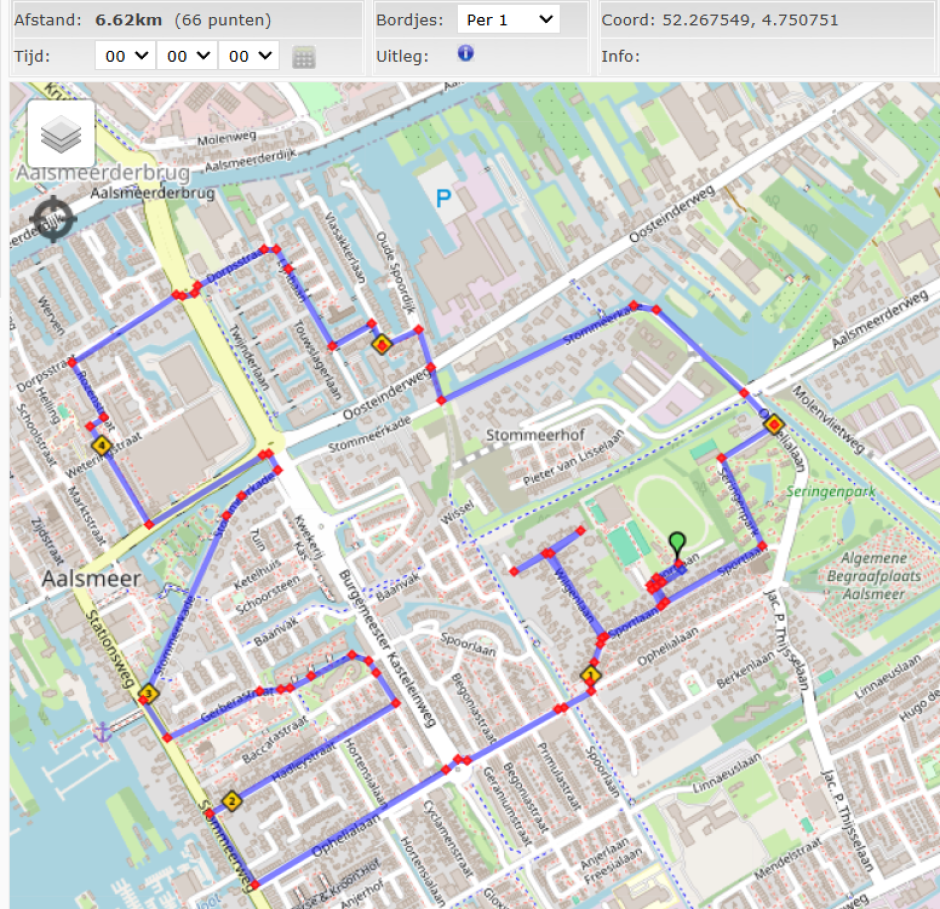Click the blue info icon next to Uitleg
The width and height of the screenshot is (940, 909).
[464, 53]
